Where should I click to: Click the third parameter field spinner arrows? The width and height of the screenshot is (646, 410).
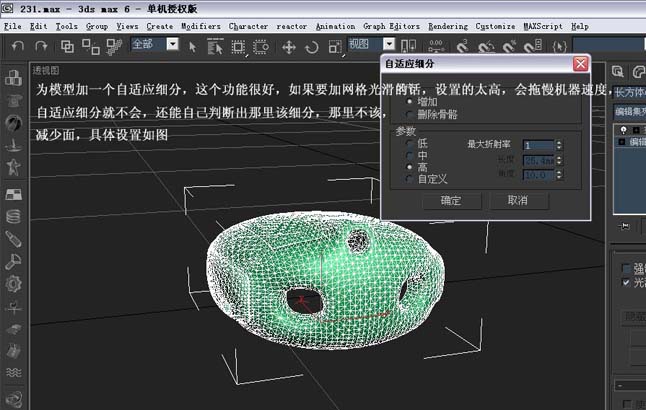pyautogui.click(x=559, y=175)
